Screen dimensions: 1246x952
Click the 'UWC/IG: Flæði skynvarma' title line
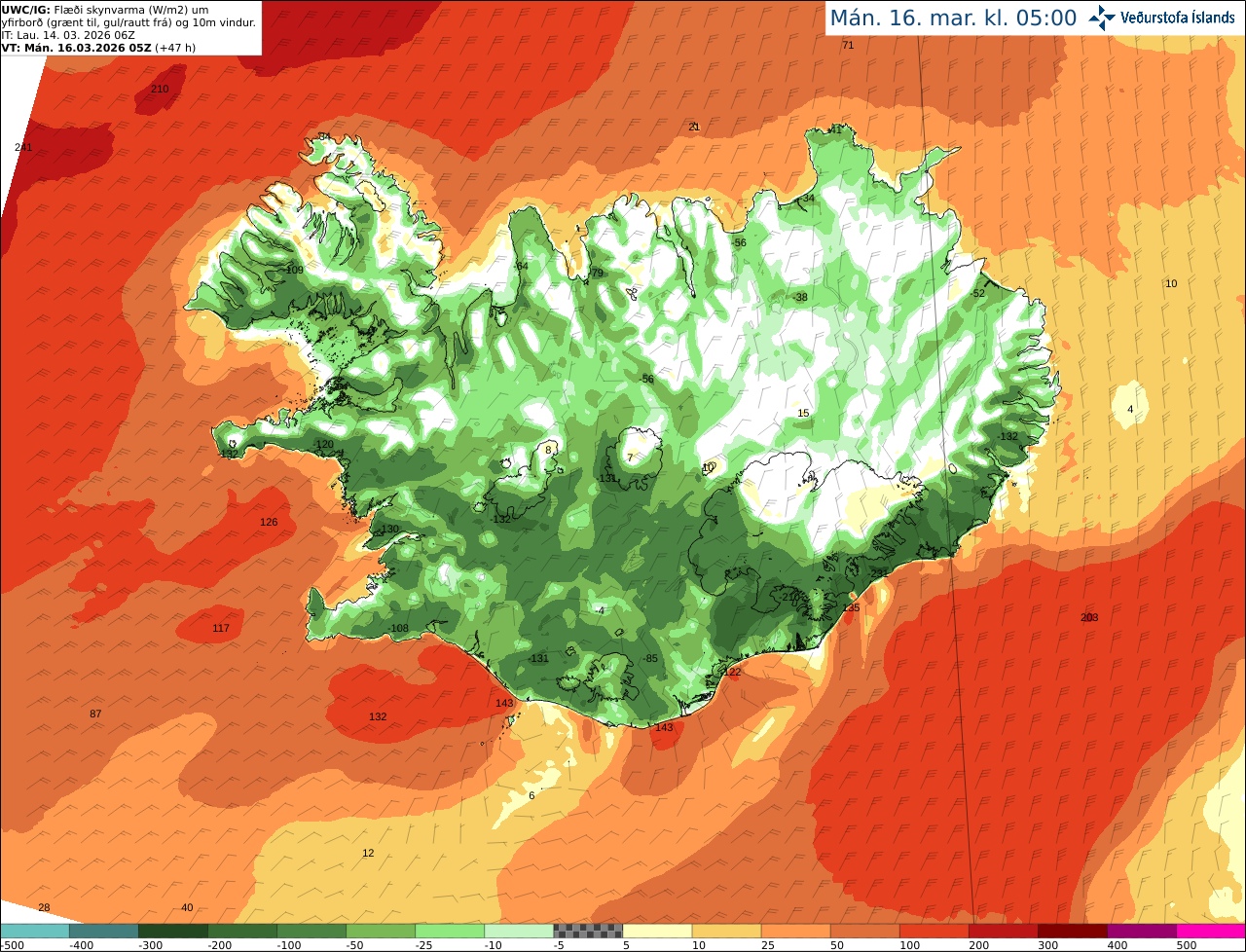[105, 10]
